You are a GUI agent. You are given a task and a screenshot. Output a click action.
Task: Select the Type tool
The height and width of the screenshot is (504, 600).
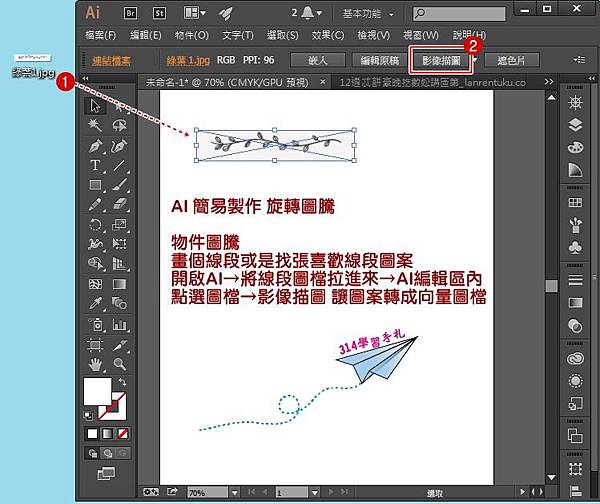pos(96,165)
